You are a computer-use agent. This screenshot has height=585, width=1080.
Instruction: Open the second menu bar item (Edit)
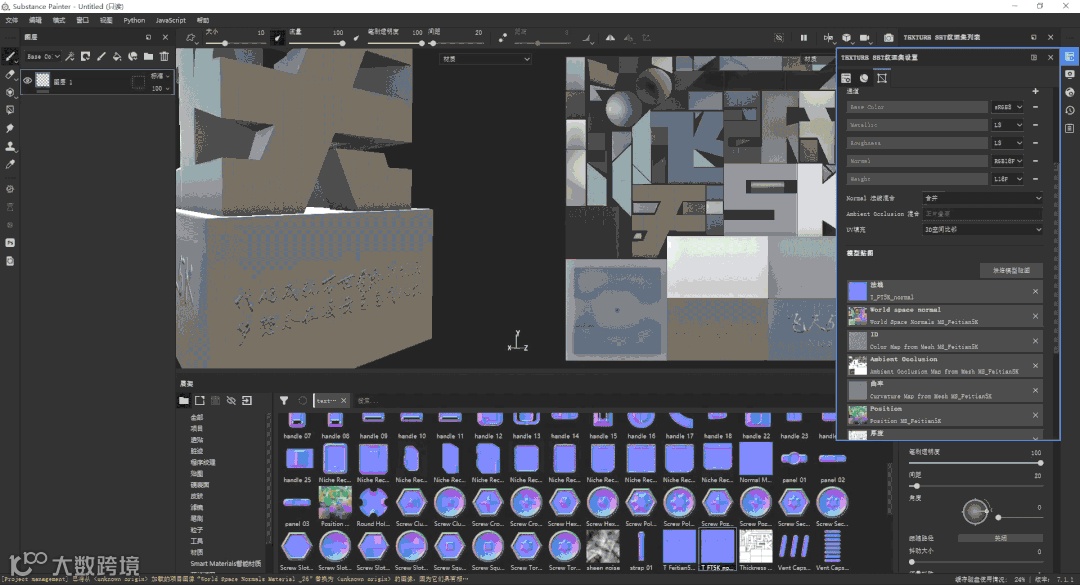(35, 20)
